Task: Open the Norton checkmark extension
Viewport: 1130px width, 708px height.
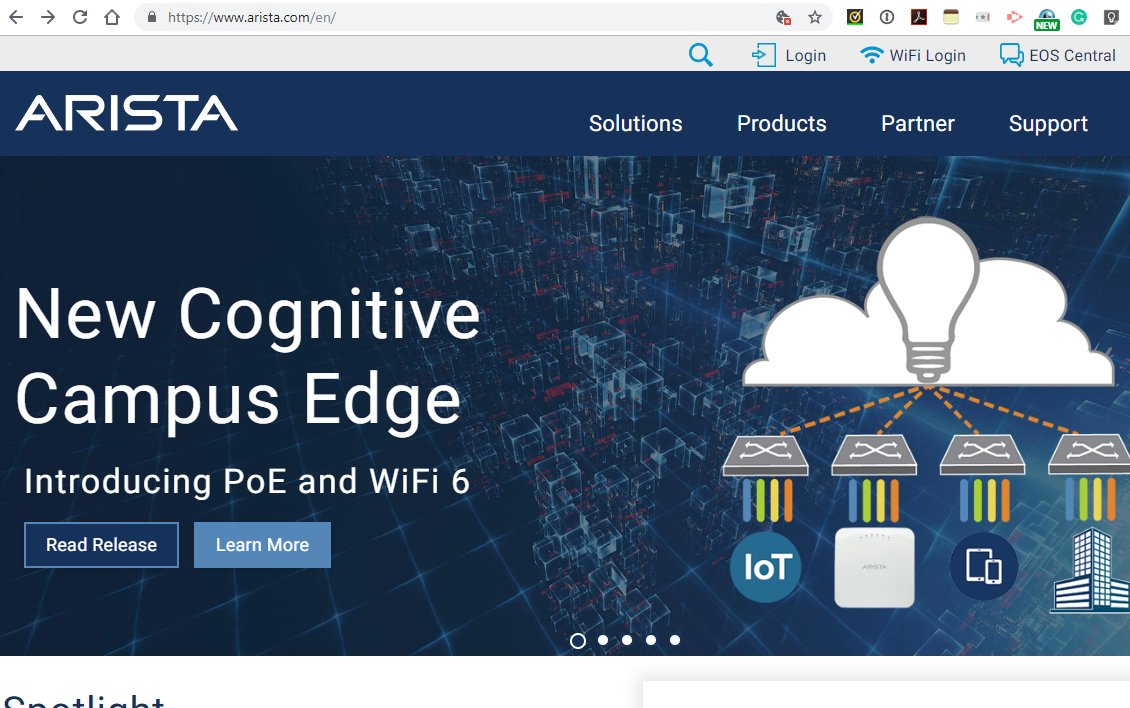Action: (x=855, y=17)
